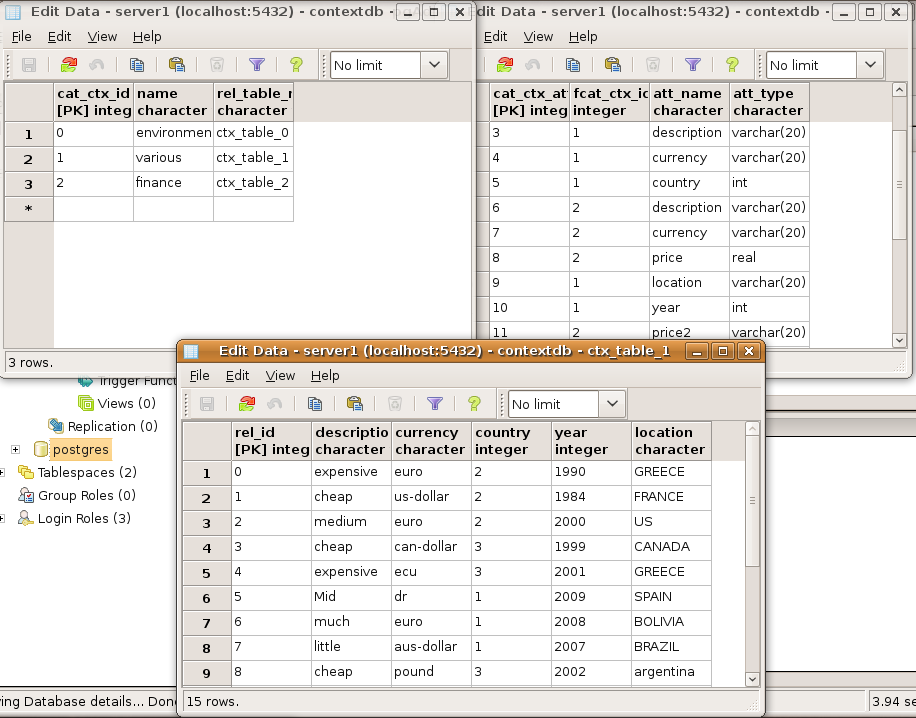Open Help menu in top-right Edit Data window
This screenshot has width=916, height=718.
coord(583,37)
